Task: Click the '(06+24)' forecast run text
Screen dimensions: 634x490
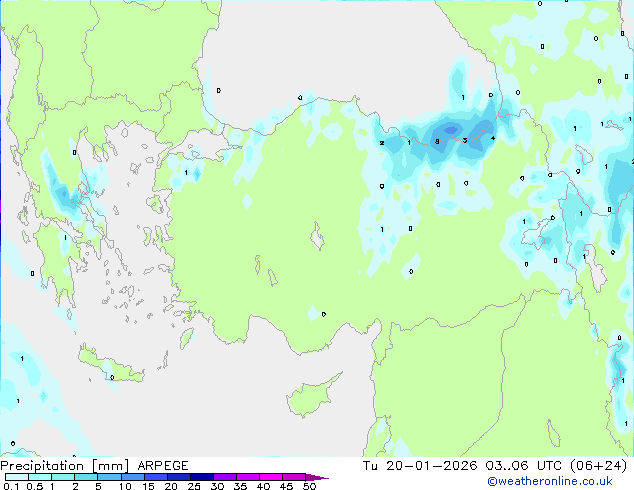Action: point(598,466)
